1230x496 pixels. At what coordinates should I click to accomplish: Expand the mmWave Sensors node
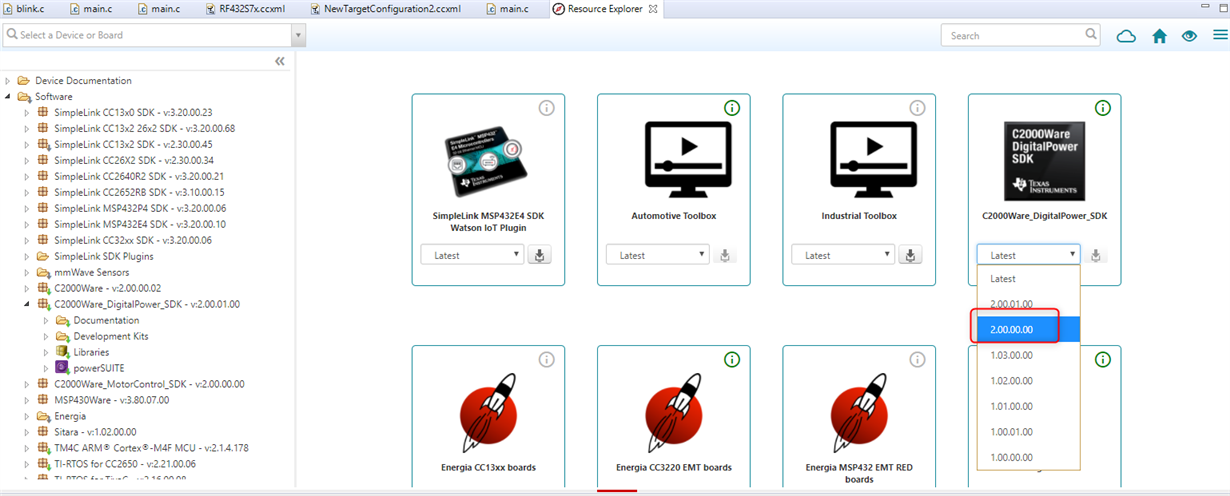pyautogui.click(x=27, y=272)
